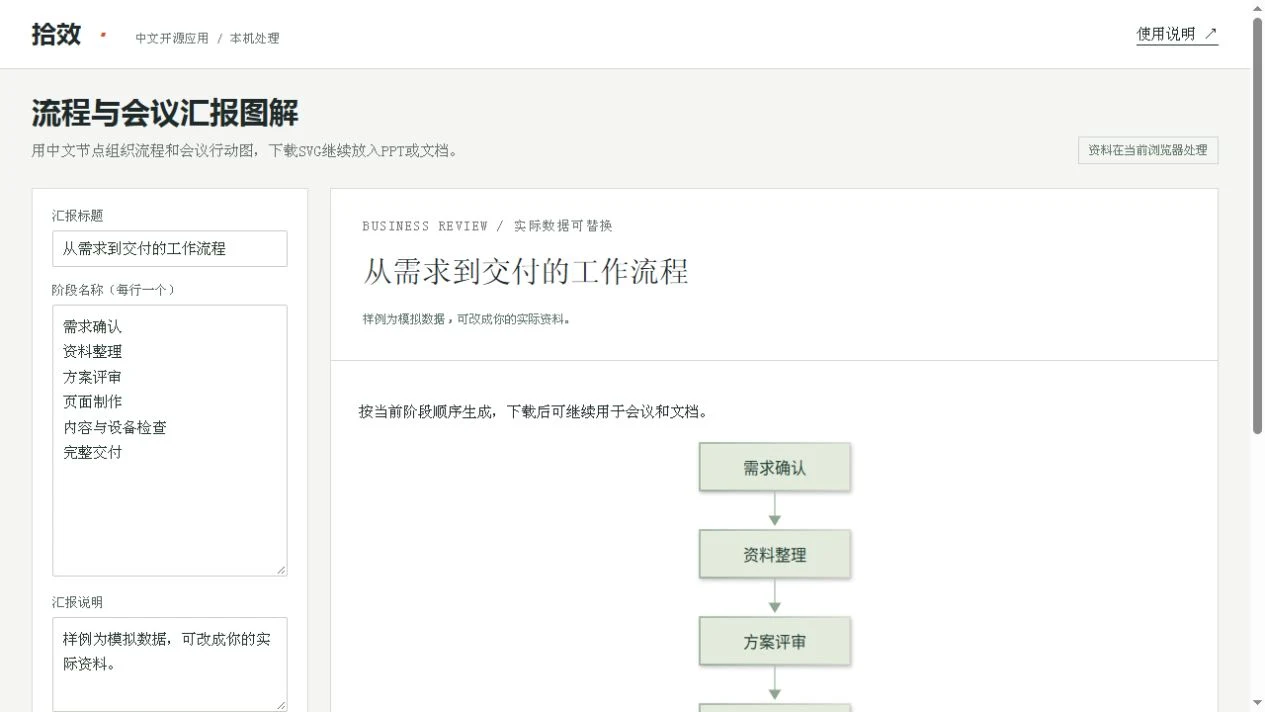Screen dimensions: 1265x712
Task: Click the 资料整理 line in the stage list
Action: (x=93, y=351)
